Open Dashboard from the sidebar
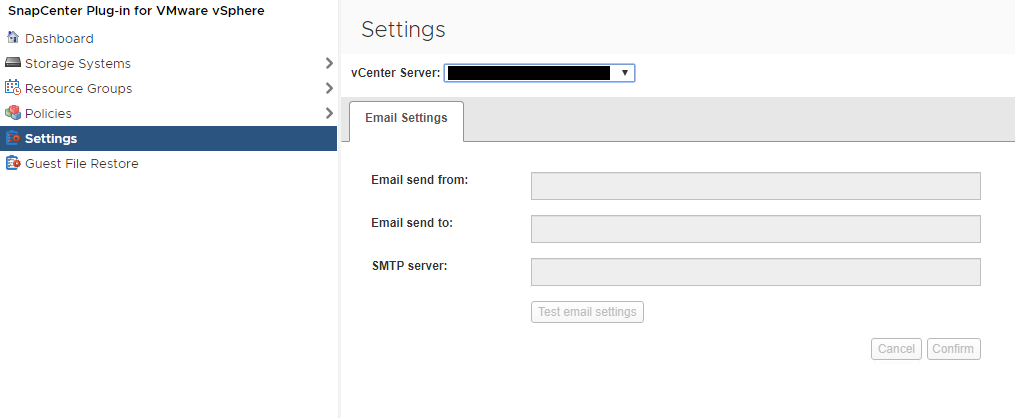 click(x=59, y=38)
